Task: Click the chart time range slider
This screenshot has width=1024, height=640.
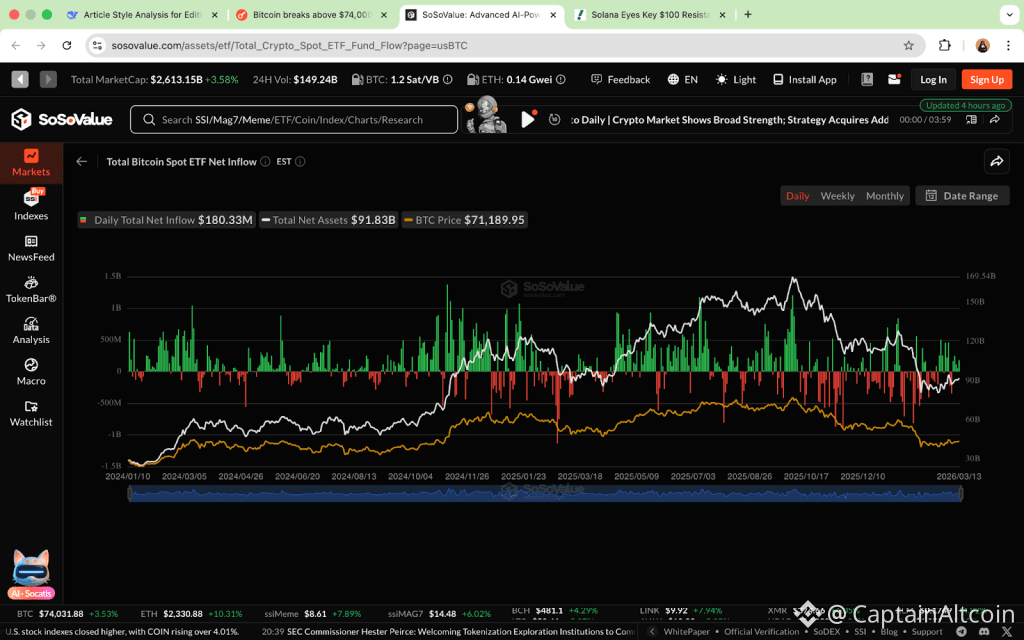Action: [545, 493]
